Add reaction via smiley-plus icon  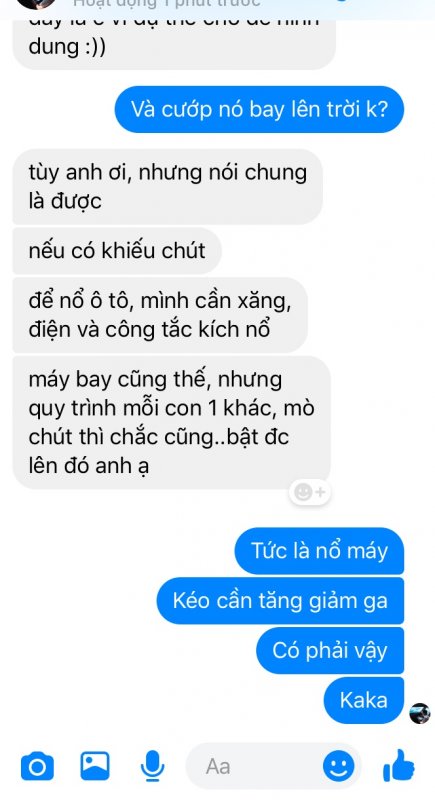310,492
